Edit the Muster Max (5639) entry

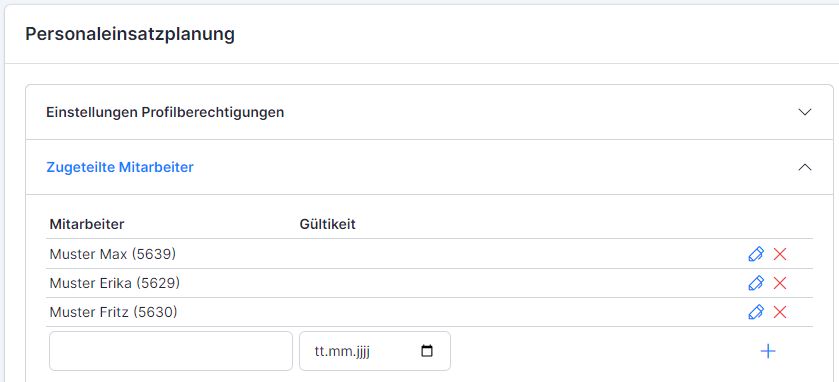click(756, 254)
